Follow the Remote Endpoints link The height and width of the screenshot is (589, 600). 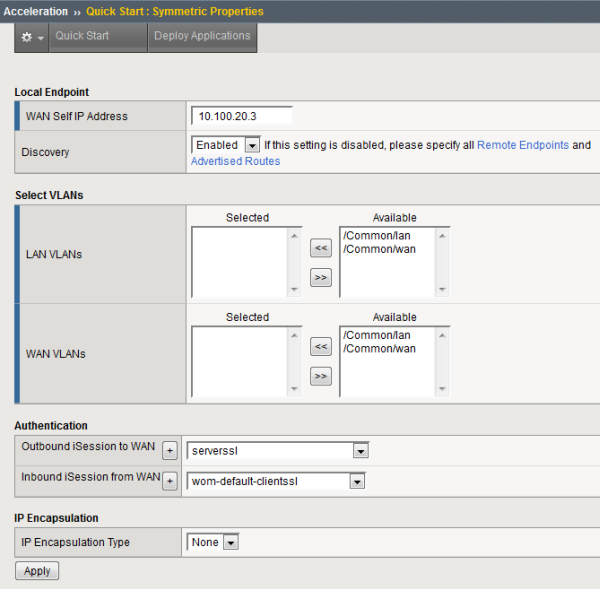[522, 145]
